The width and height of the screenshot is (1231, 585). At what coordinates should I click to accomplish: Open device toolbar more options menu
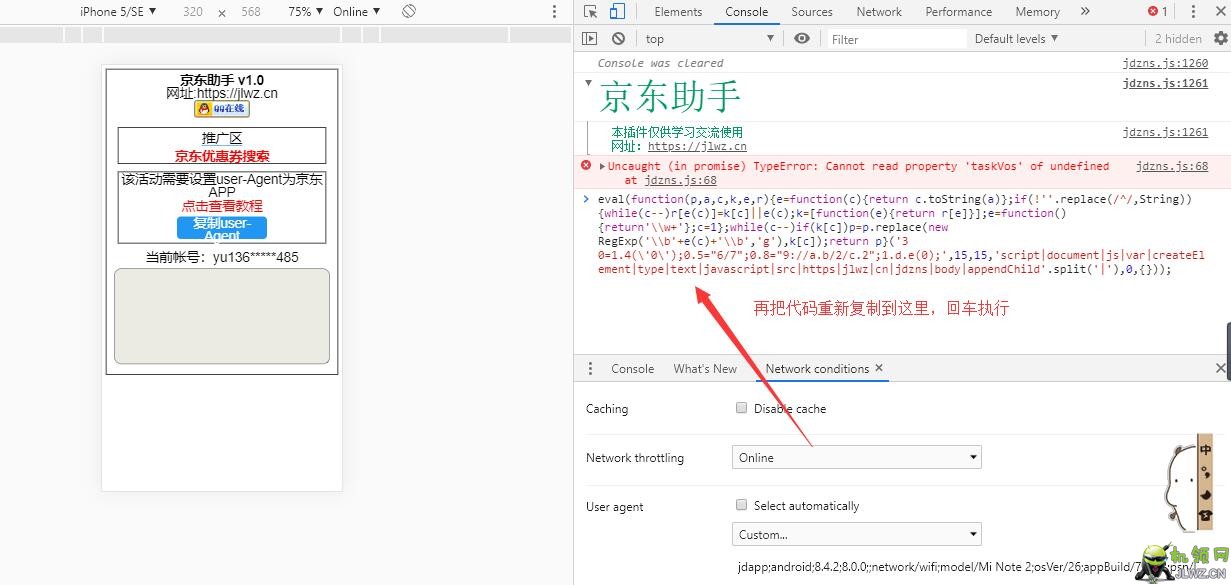tap(555, 12)
